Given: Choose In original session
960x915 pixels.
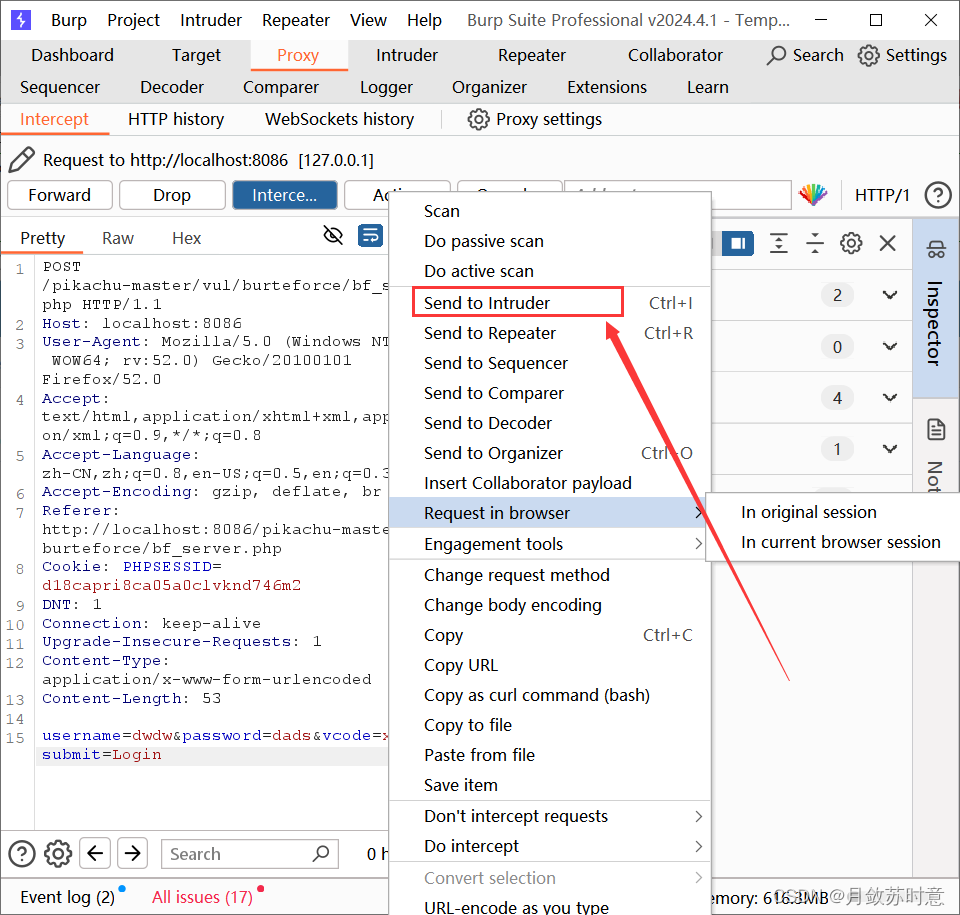Looking at the screenshot, I should click(x=833, y=512).
